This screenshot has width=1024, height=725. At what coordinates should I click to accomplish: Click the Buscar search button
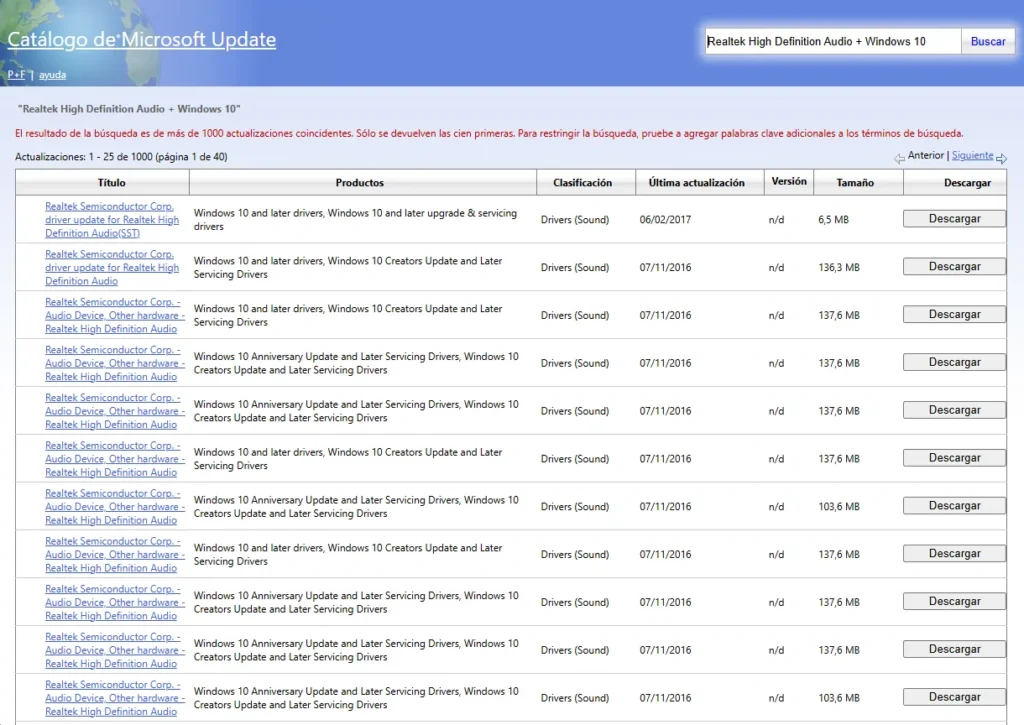click(987, 41)
